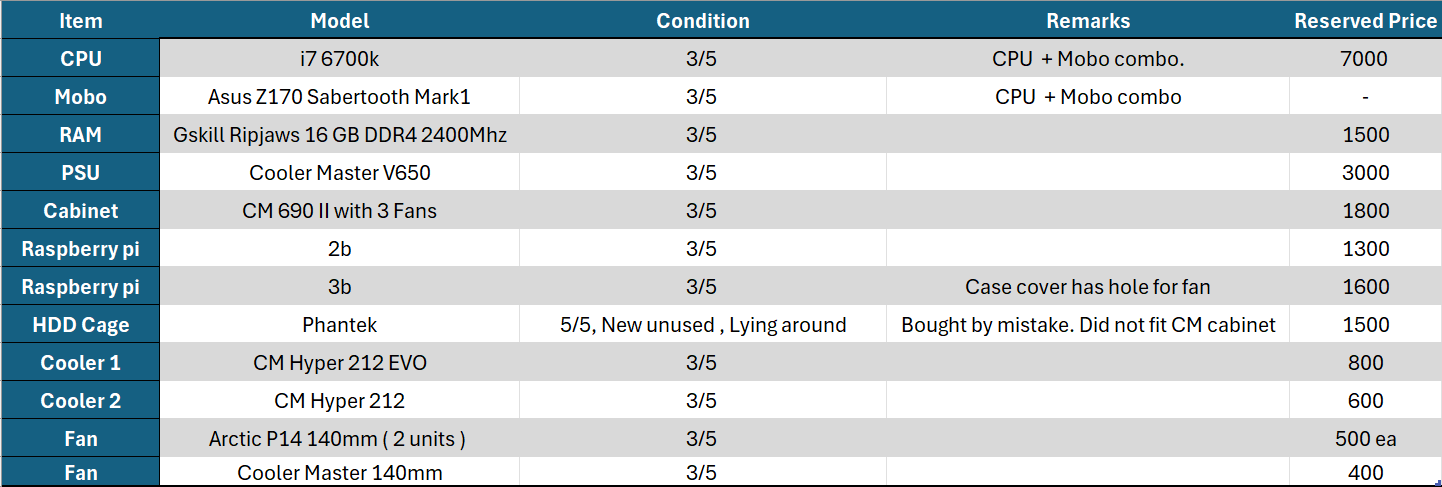
Task: Select the Item column header
Action: (80, 20)
